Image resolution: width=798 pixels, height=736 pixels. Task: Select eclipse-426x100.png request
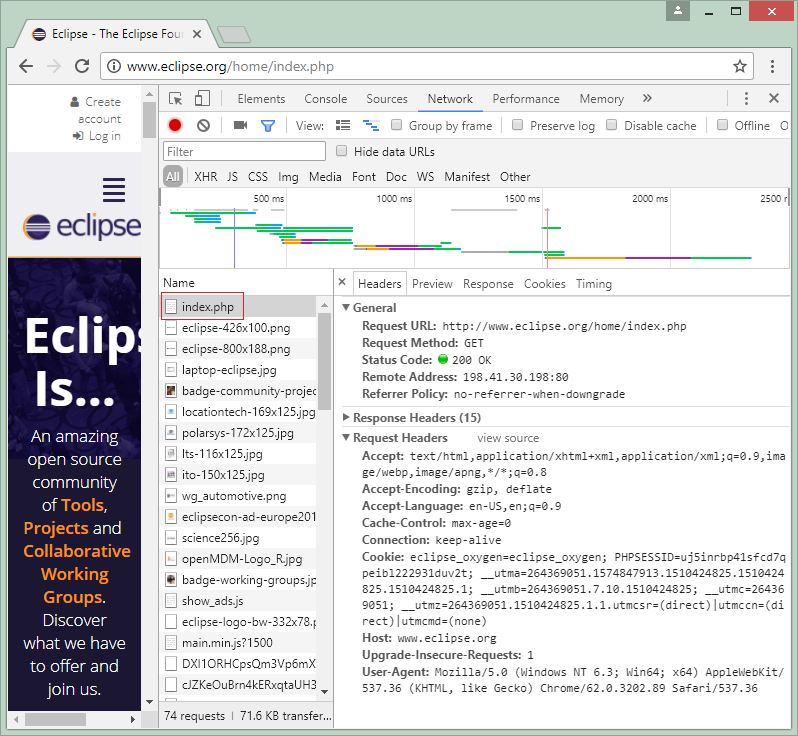tap(238, 328)
